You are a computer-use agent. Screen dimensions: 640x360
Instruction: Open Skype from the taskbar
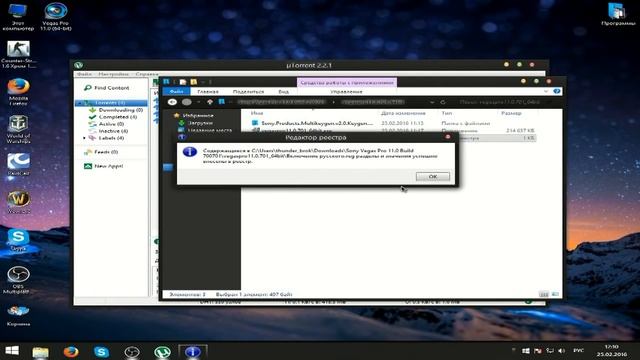pos(101,352)
